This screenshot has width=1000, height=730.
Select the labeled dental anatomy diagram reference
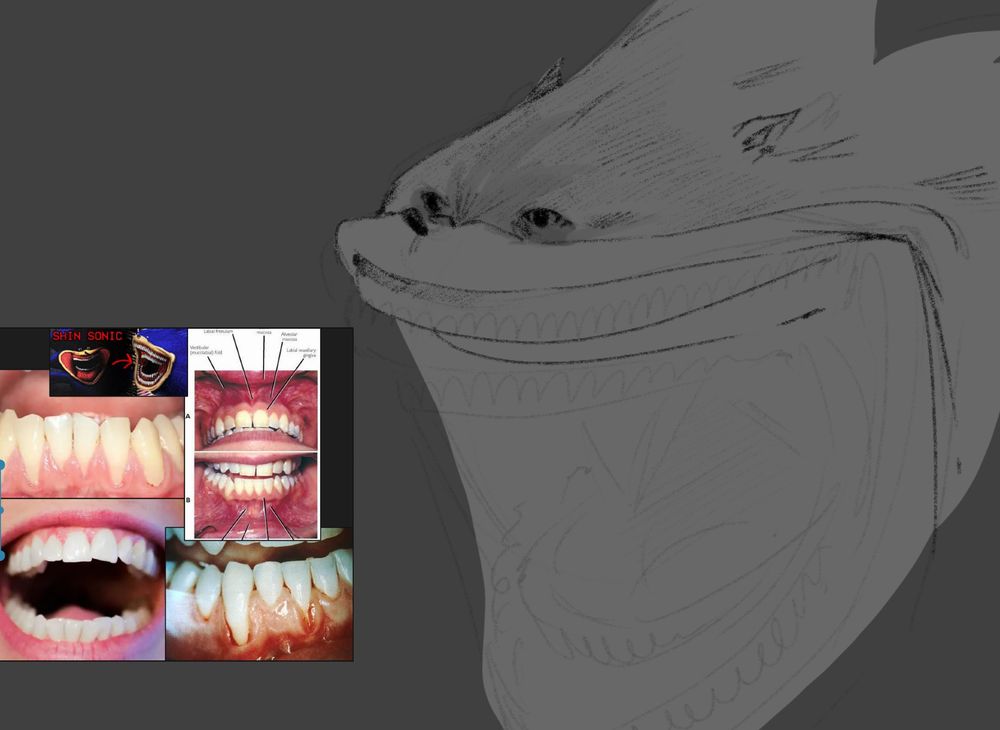pos(253,434)
